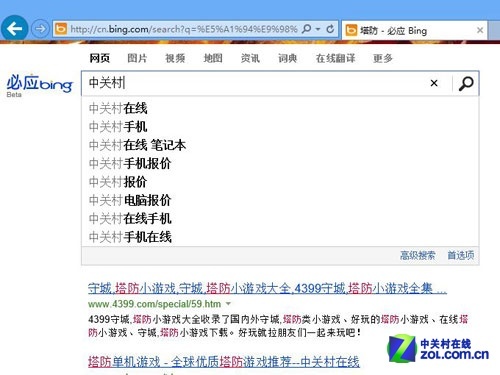Viewport: 500px width, 375px height.
Task: Open the 词典 search category
Action: tap(287, 58)
